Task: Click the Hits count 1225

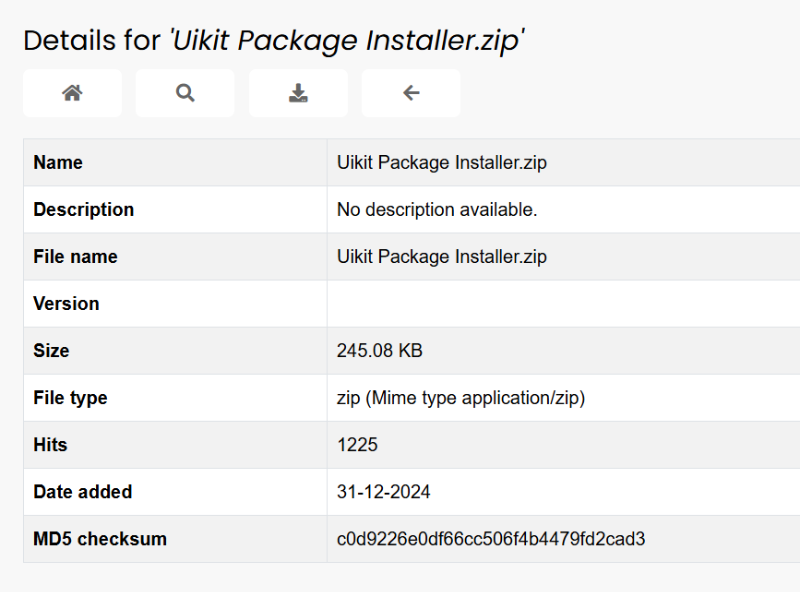Action: [x=357, y=445]
